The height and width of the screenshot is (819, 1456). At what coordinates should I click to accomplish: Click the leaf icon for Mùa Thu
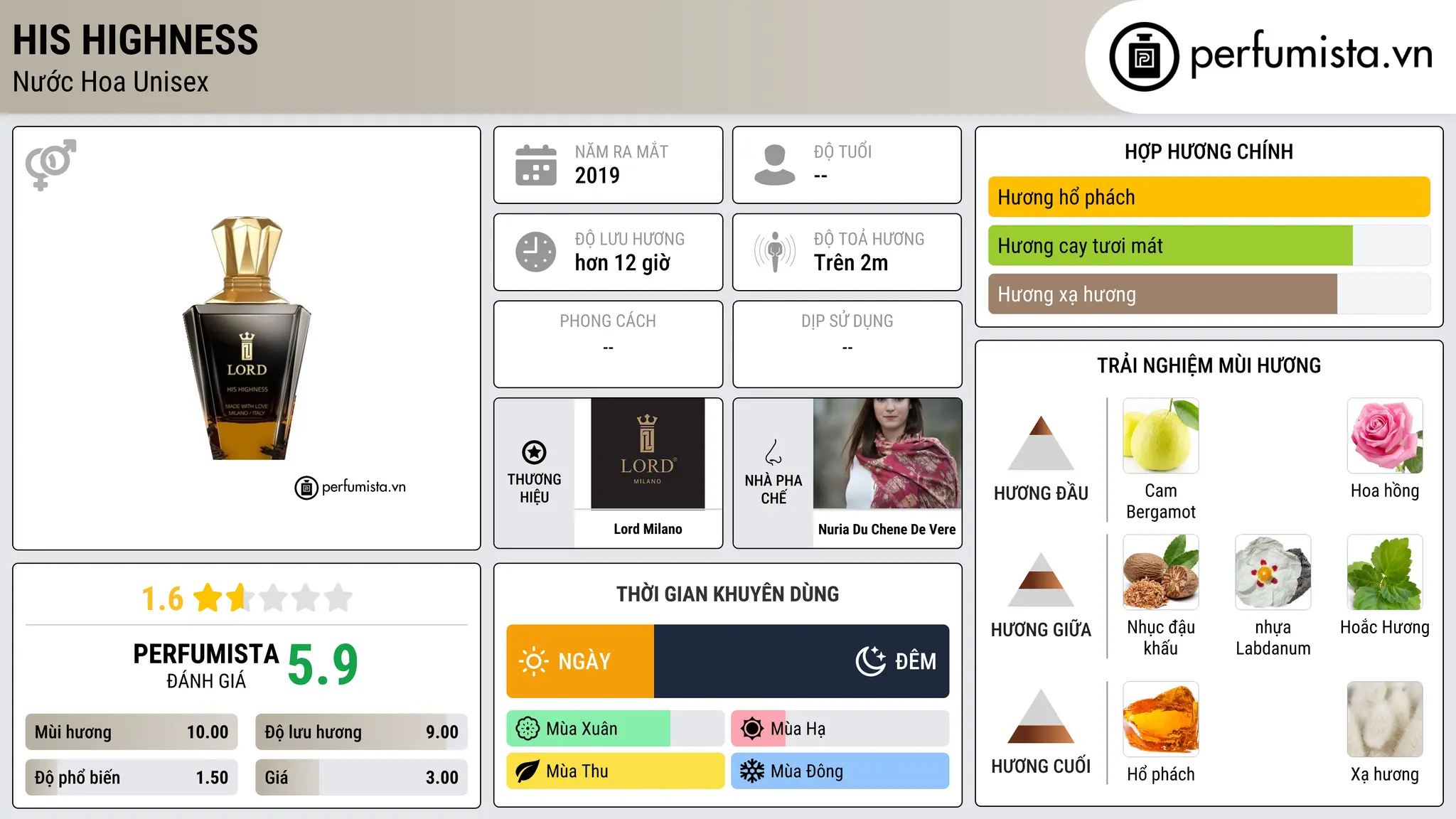528,771
